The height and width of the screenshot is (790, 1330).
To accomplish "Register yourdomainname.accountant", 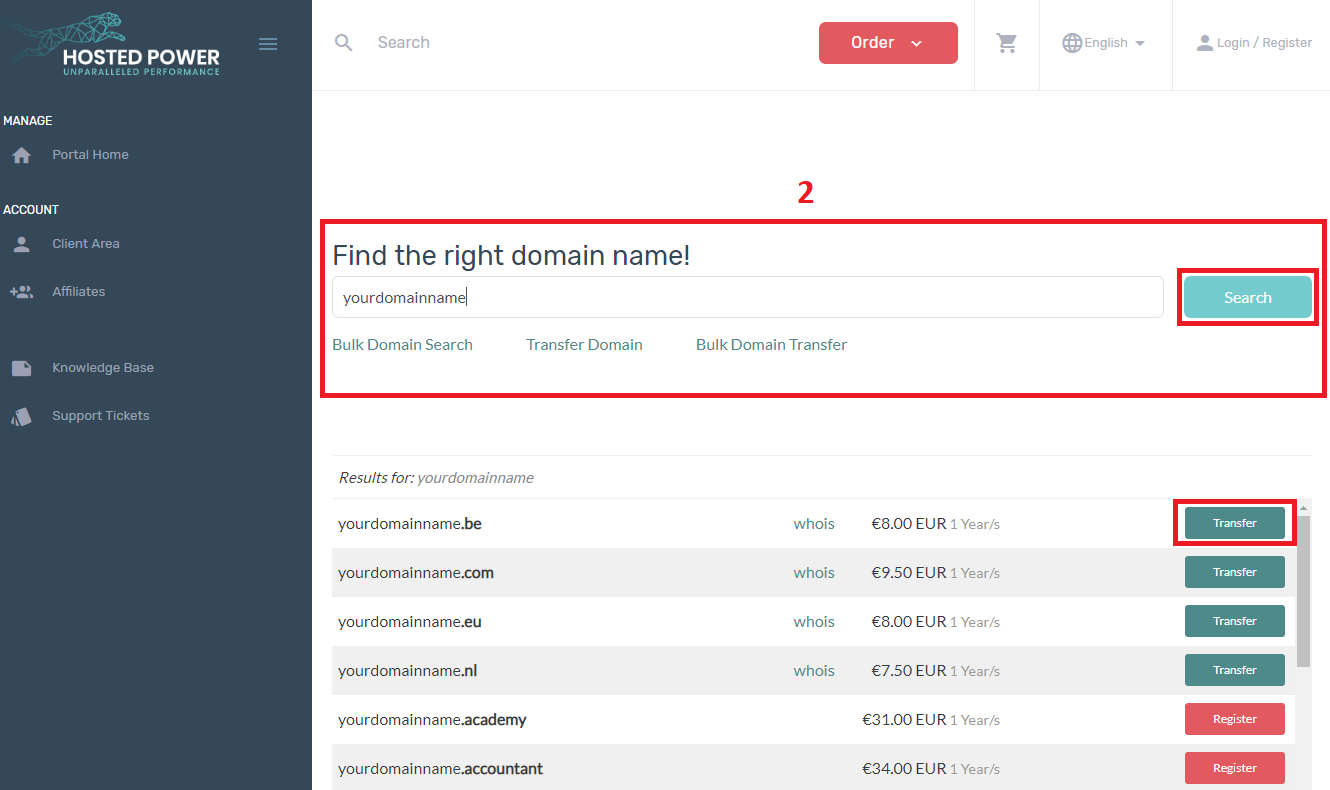I will pyautogui.click(x=1235, y=768).
